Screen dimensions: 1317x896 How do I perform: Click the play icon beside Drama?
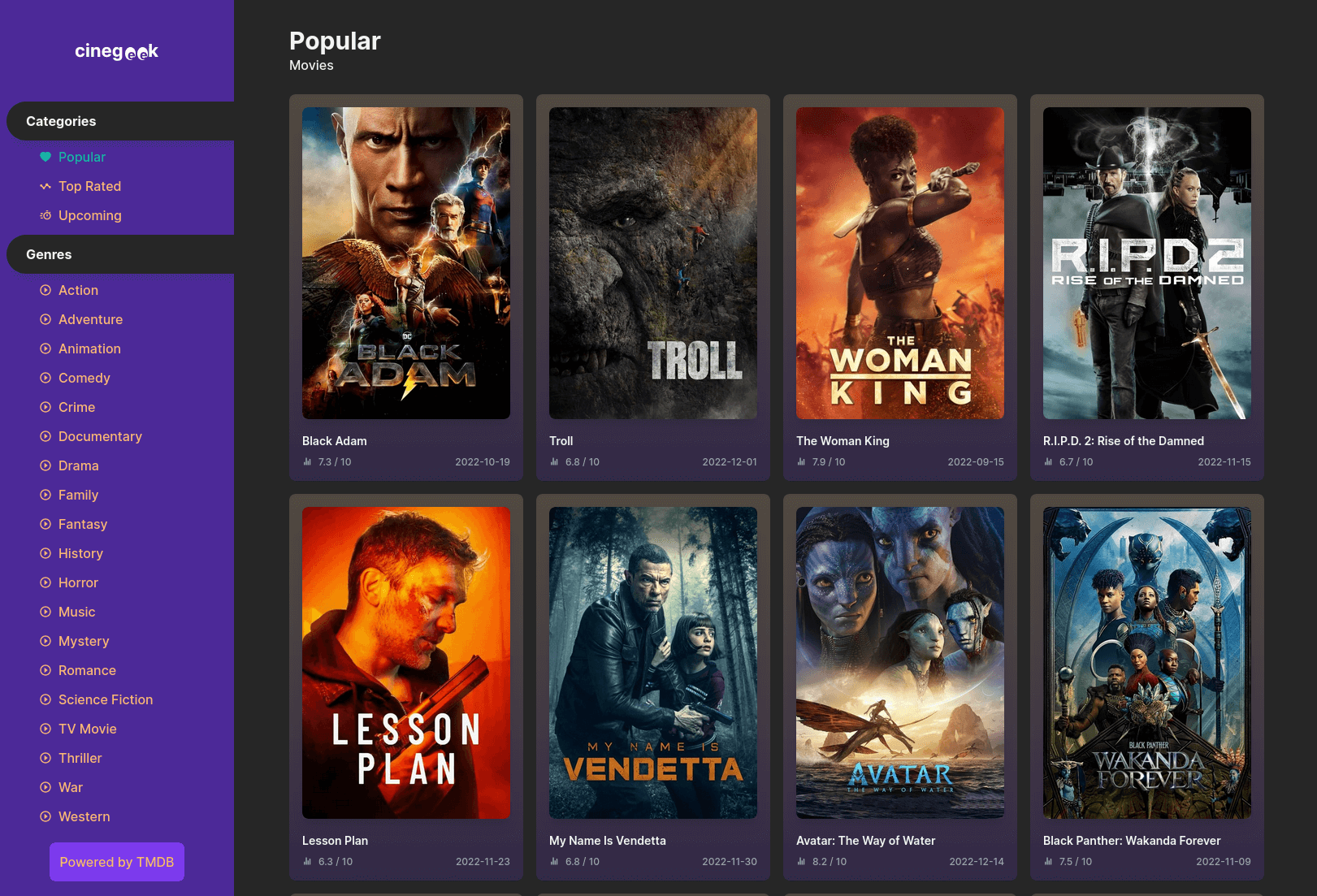[45, 465]
